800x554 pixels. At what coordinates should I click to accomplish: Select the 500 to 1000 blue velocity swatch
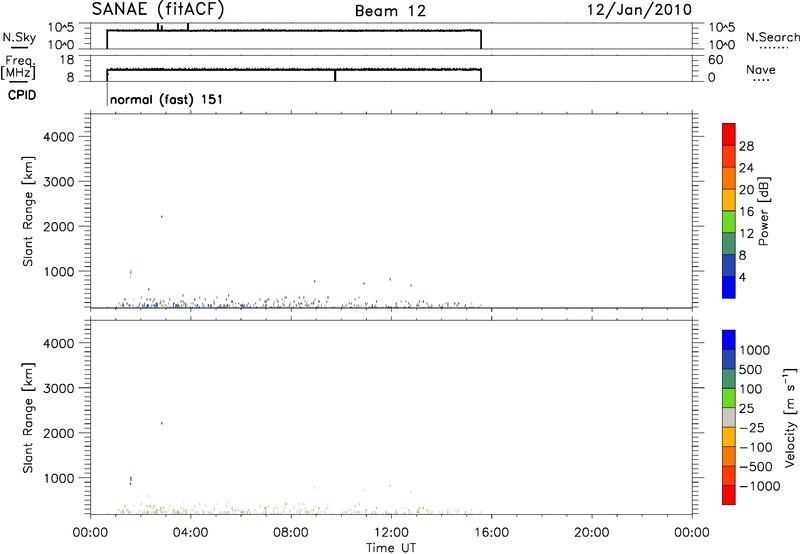point(729,359)
